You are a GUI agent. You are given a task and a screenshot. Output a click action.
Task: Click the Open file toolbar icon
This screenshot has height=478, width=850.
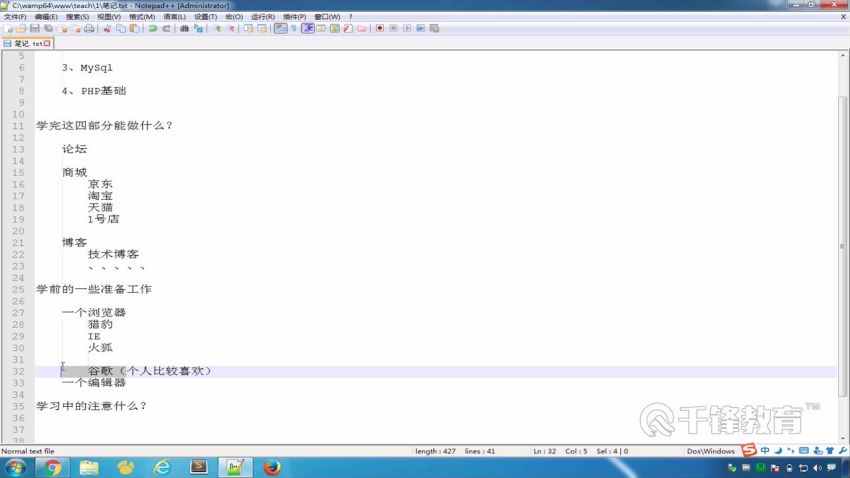(x=21, y=28)
